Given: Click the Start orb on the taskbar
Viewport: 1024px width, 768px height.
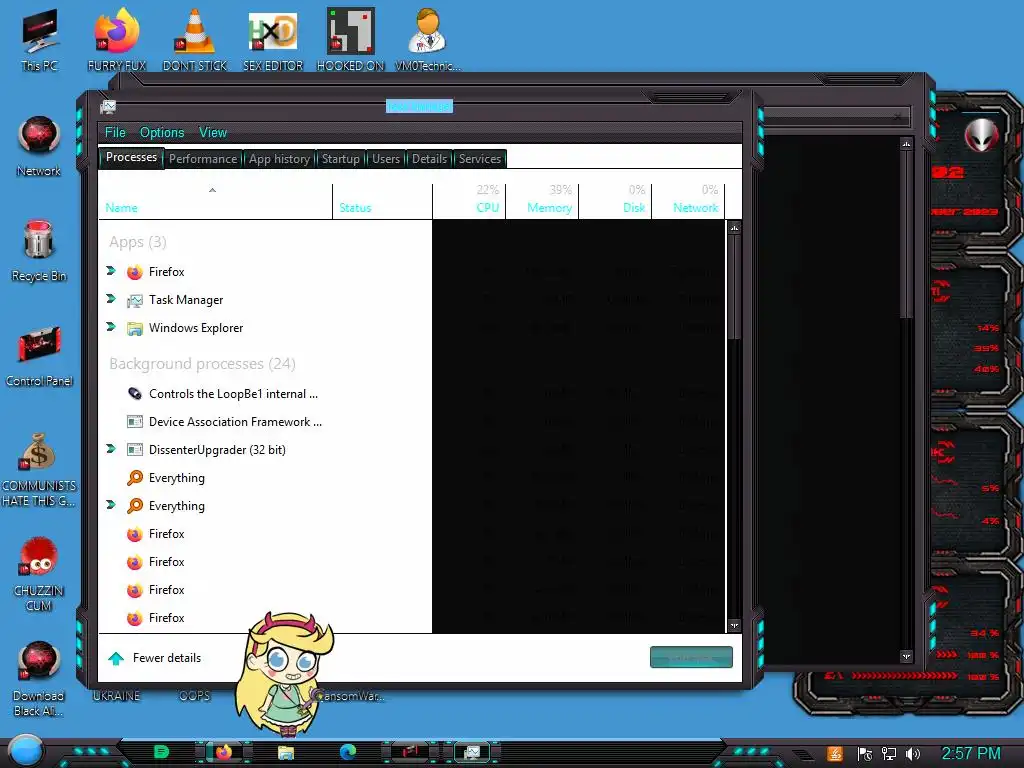Looking at the screenshot, I should 25,751.
